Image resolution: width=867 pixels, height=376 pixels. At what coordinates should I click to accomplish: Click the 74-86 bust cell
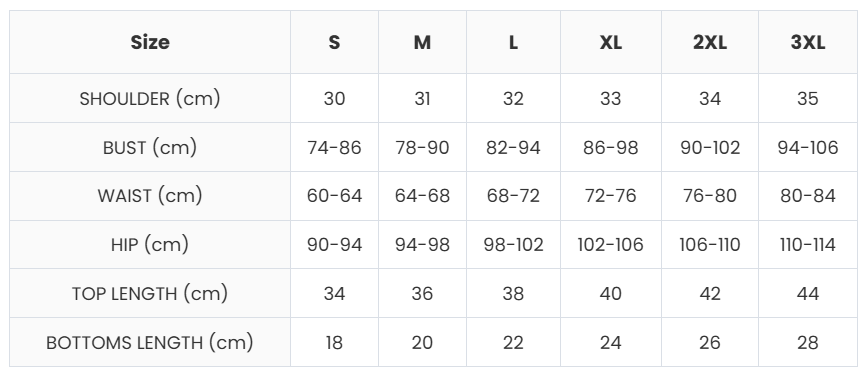[334, 148]
